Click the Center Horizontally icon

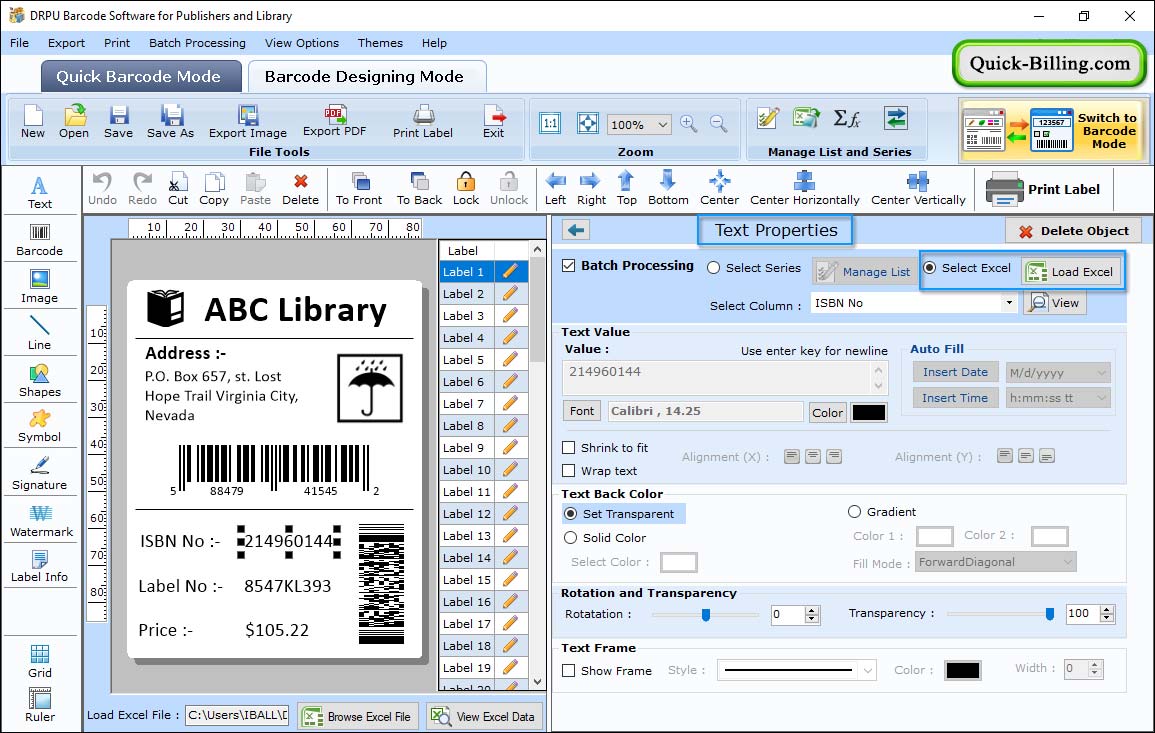[x=804, y=189]
